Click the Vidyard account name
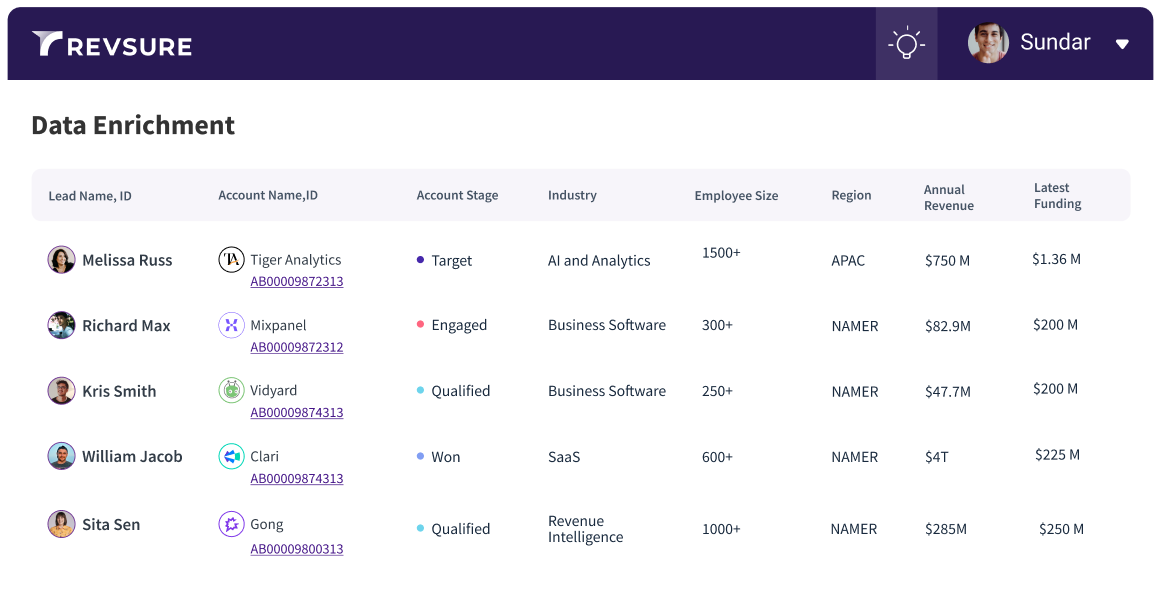 (273, 390)
